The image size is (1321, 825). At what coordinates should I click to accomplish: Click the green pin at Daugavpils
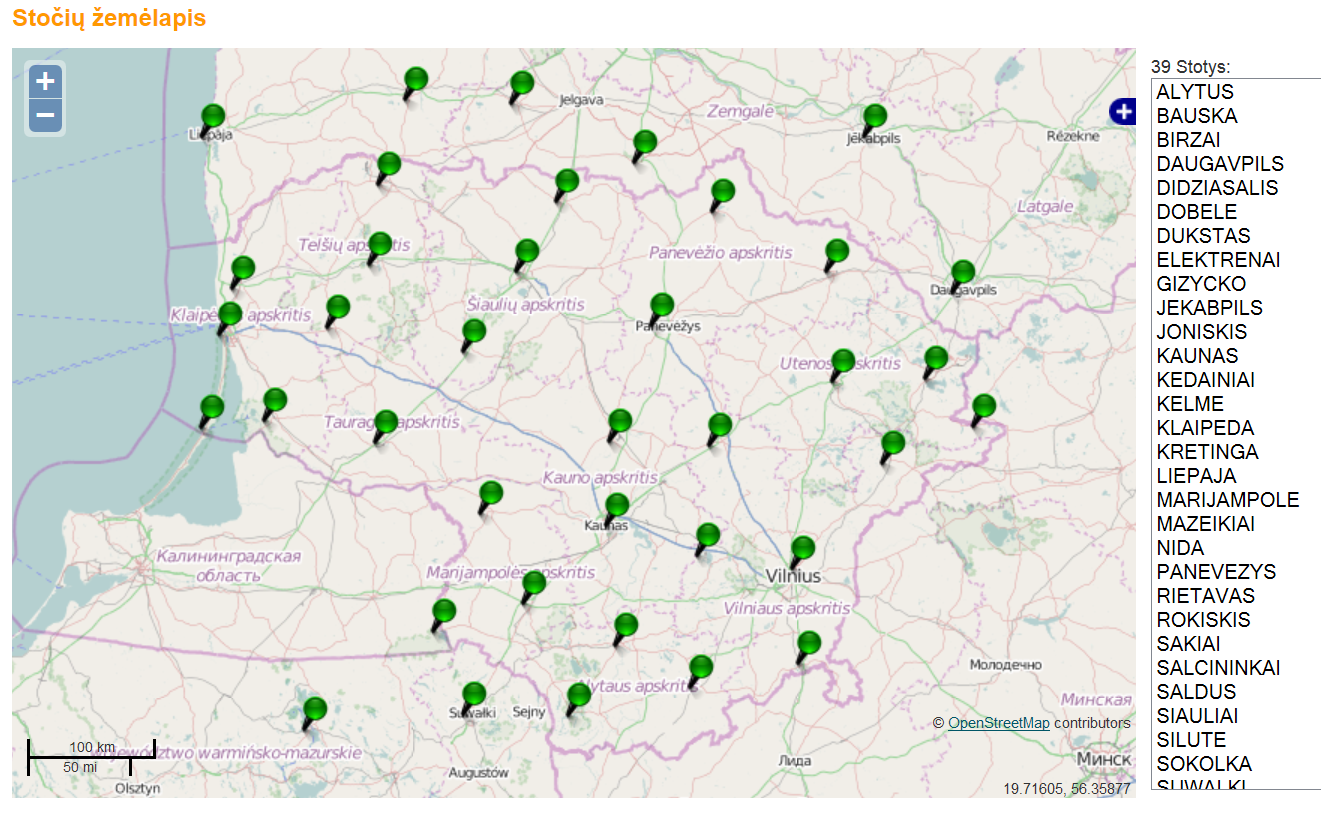(x=961, y=277)
